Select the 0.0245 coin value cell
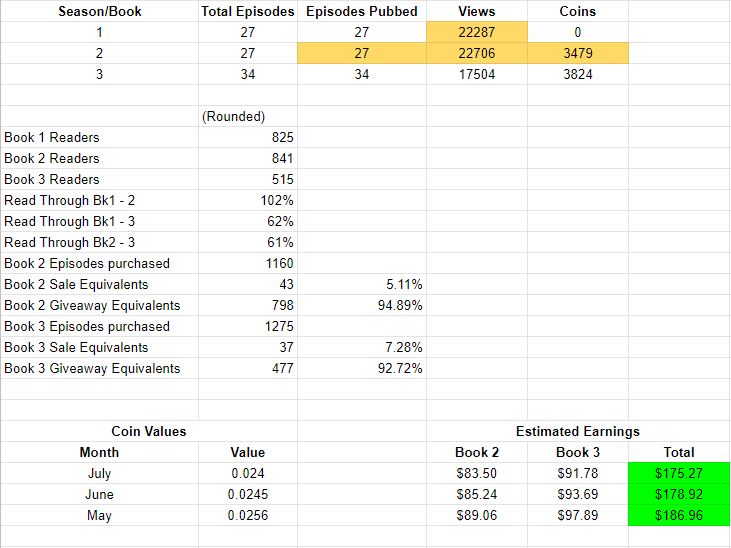731x548 pixels. pyautogui.click(x=247, y=494)
